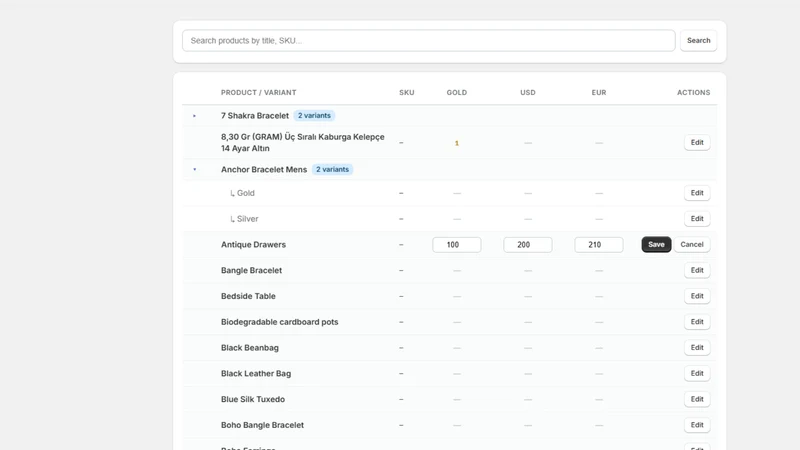Edit the Antique Drawers GOLD value field
This screenshot has height=450, width=800.
click(x=457, y=245)
